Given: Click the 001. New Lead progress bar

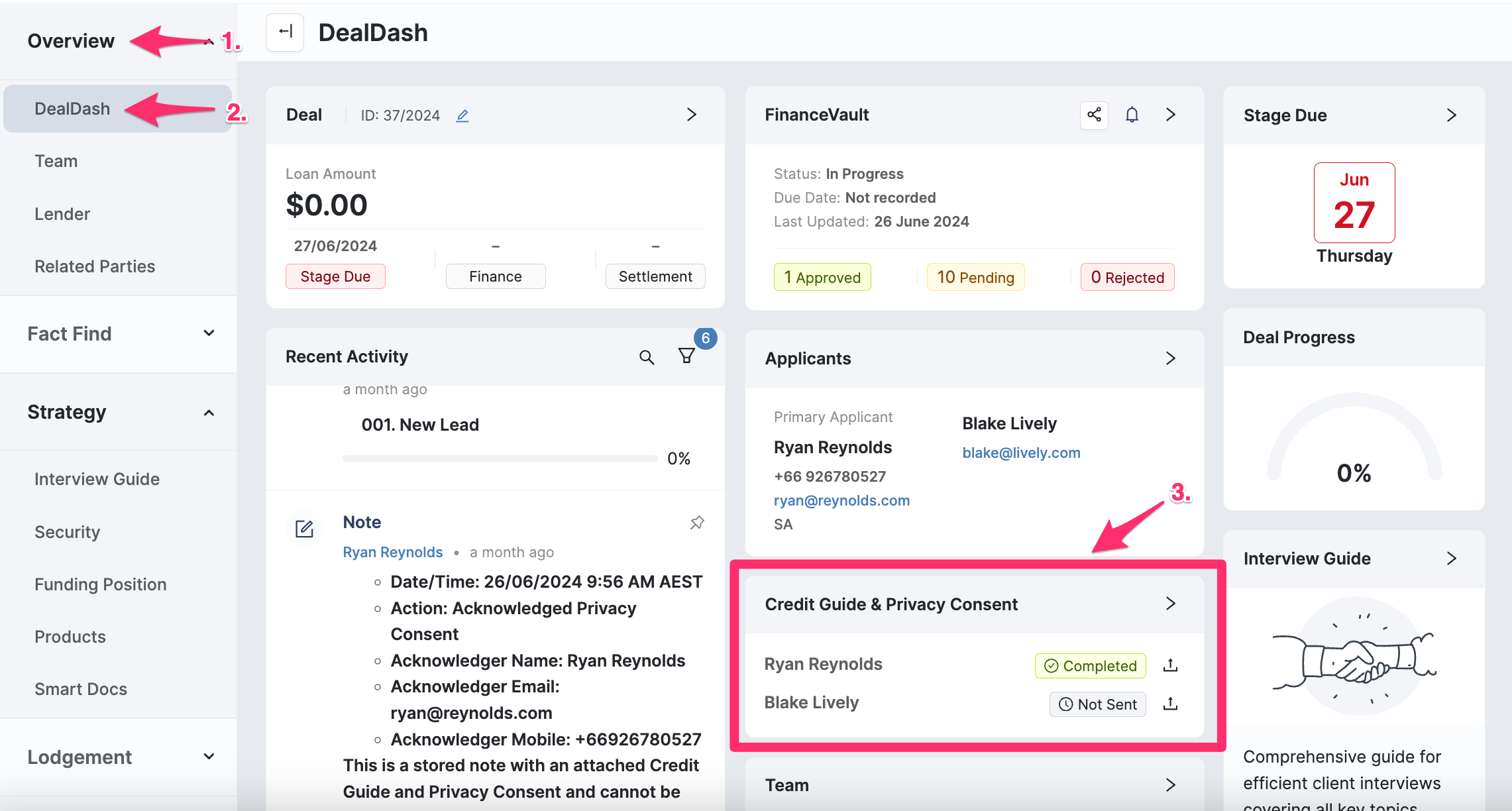Looking at the screenshot, I should point(500,459).
